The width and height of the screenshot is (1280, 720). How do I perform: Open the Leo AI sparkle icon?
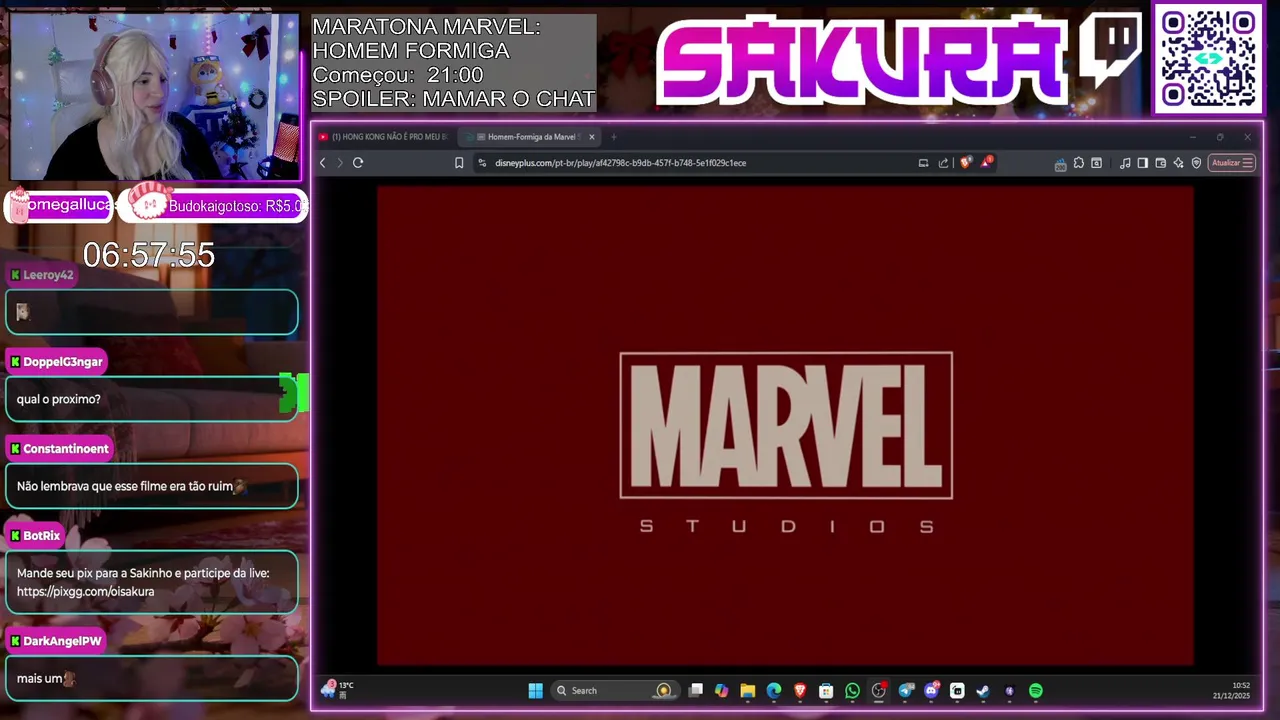tap(1178, 163)
